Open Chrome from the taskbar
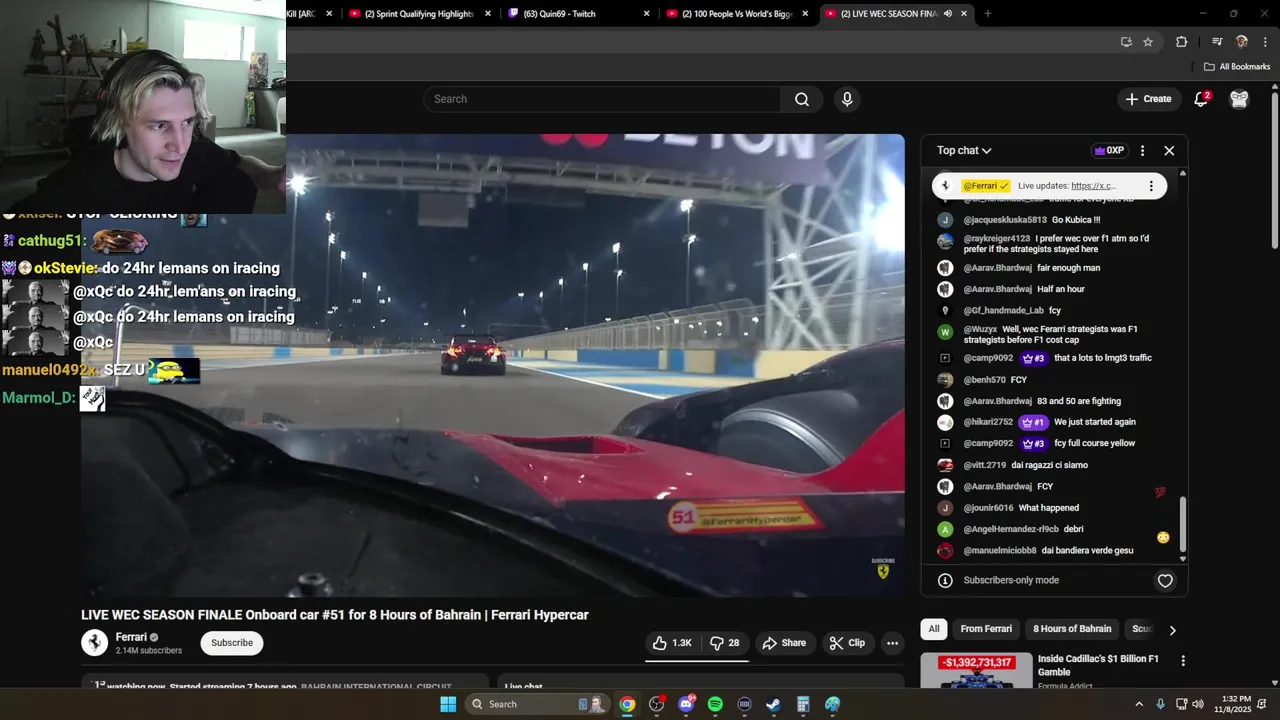The height and width of the screenshot is (720, 1280). pyautogui.click(x=627, y=704)
